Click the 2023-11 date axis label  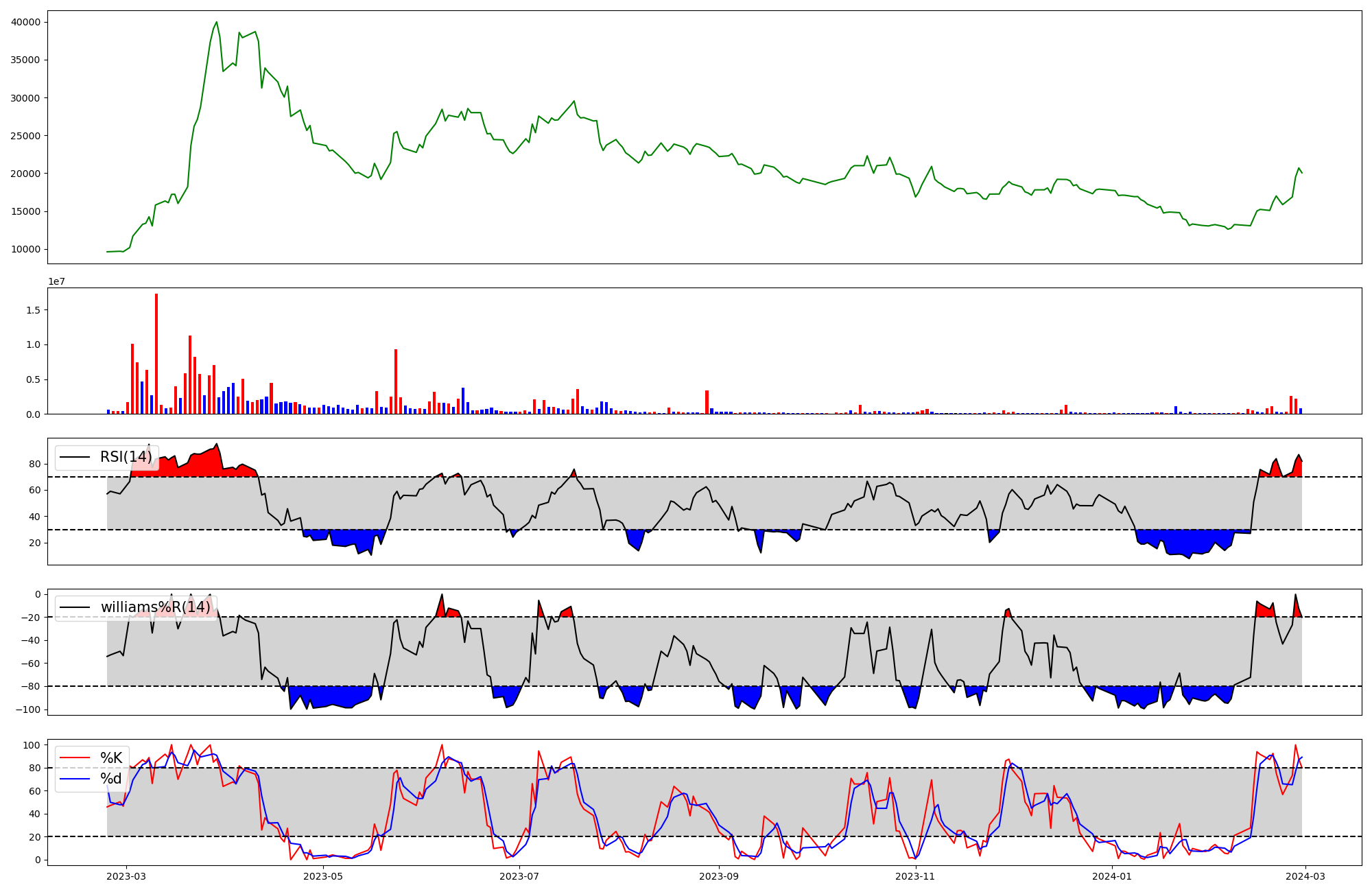pyautogui.click(x=916, y=876)
